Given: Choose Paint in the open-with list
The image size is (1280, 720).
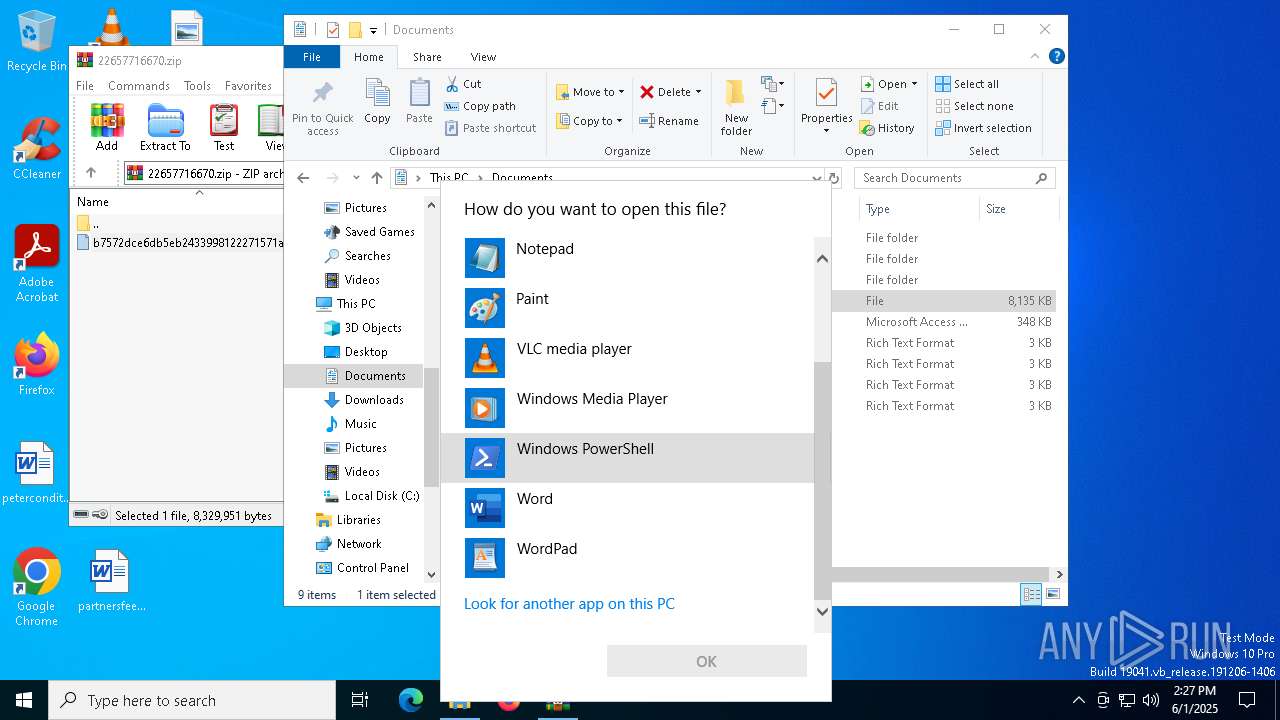Looking at the screenshot, I should click(627, 308).
